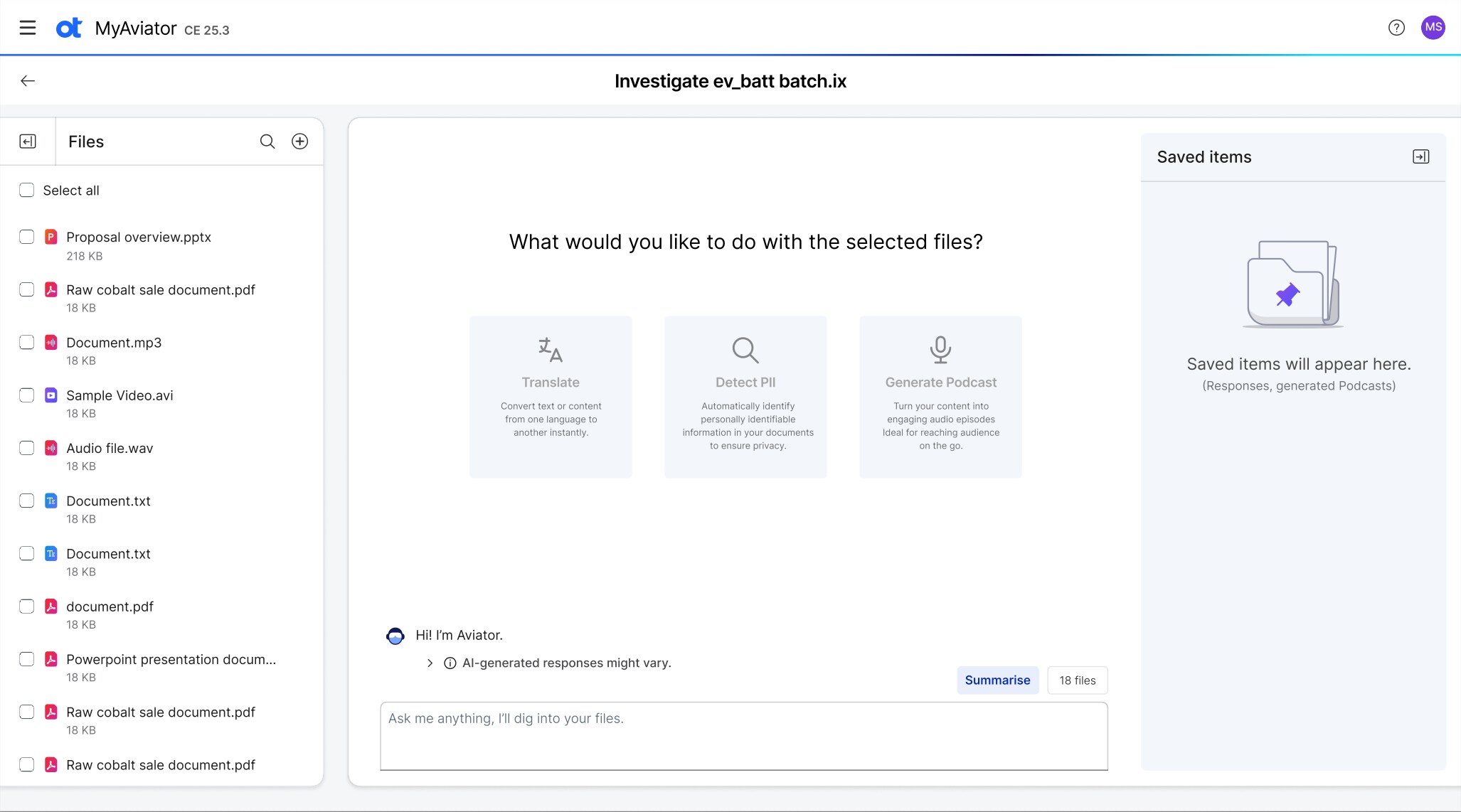This screenshot has width=1461, height=812.
Task: Click the 218 KB file size
Action: click(x=85, y=256)
